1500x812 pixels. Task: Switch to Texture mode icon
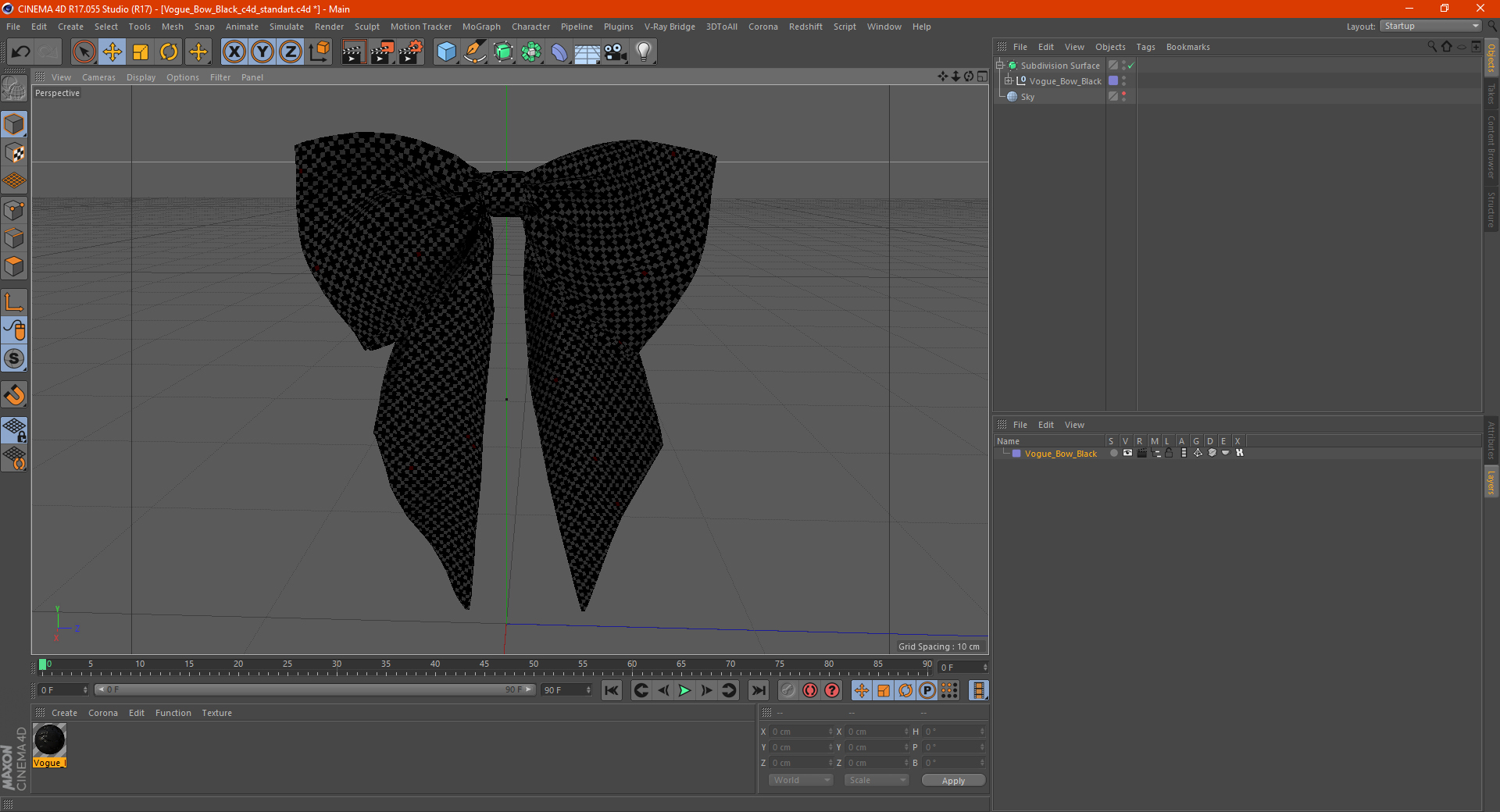tap(14, 153)
